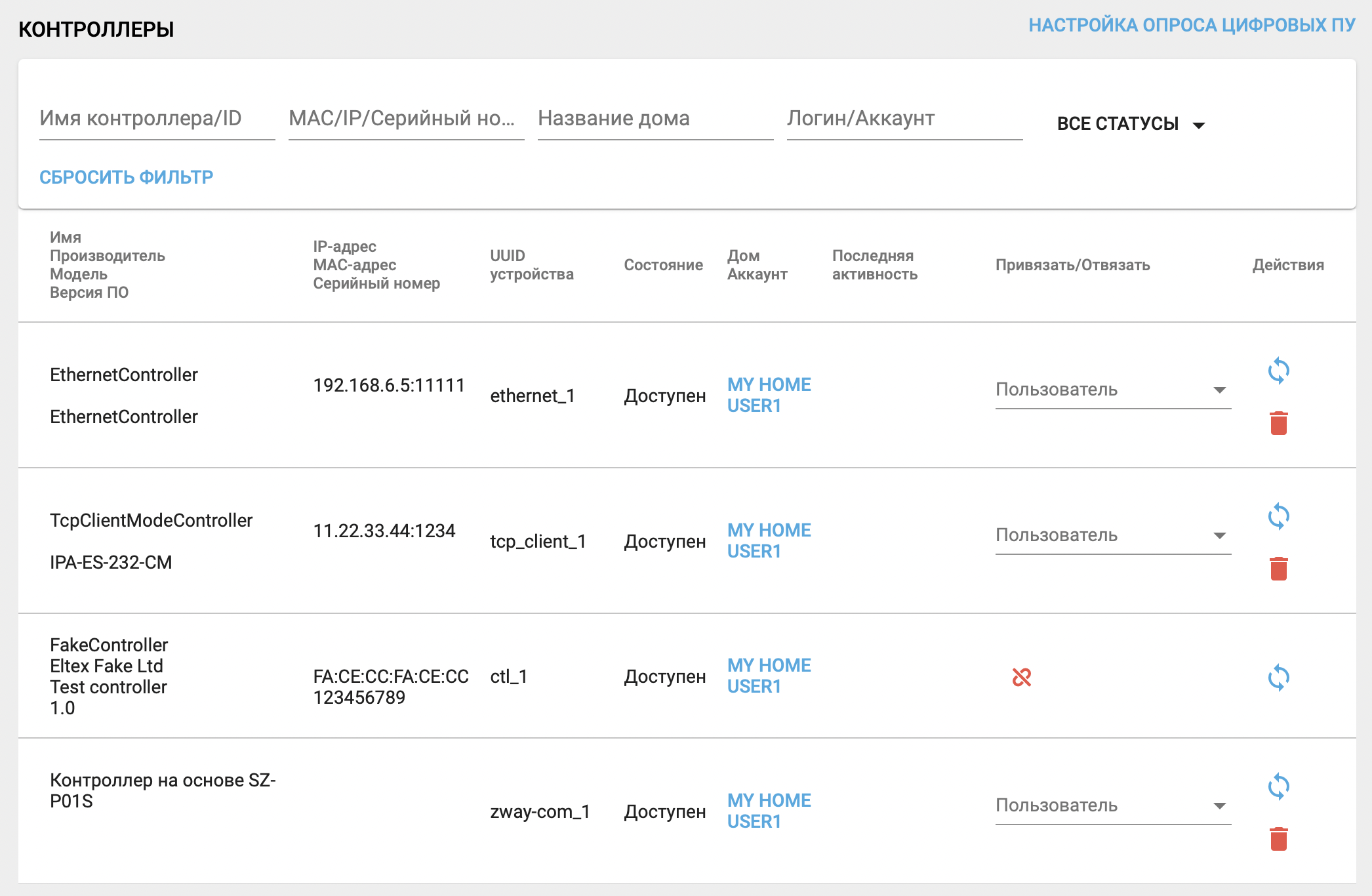The image size is (1372, 896).
Task: Refresh the SZ-P01S controller row
Action: [x=1278, y=786]
